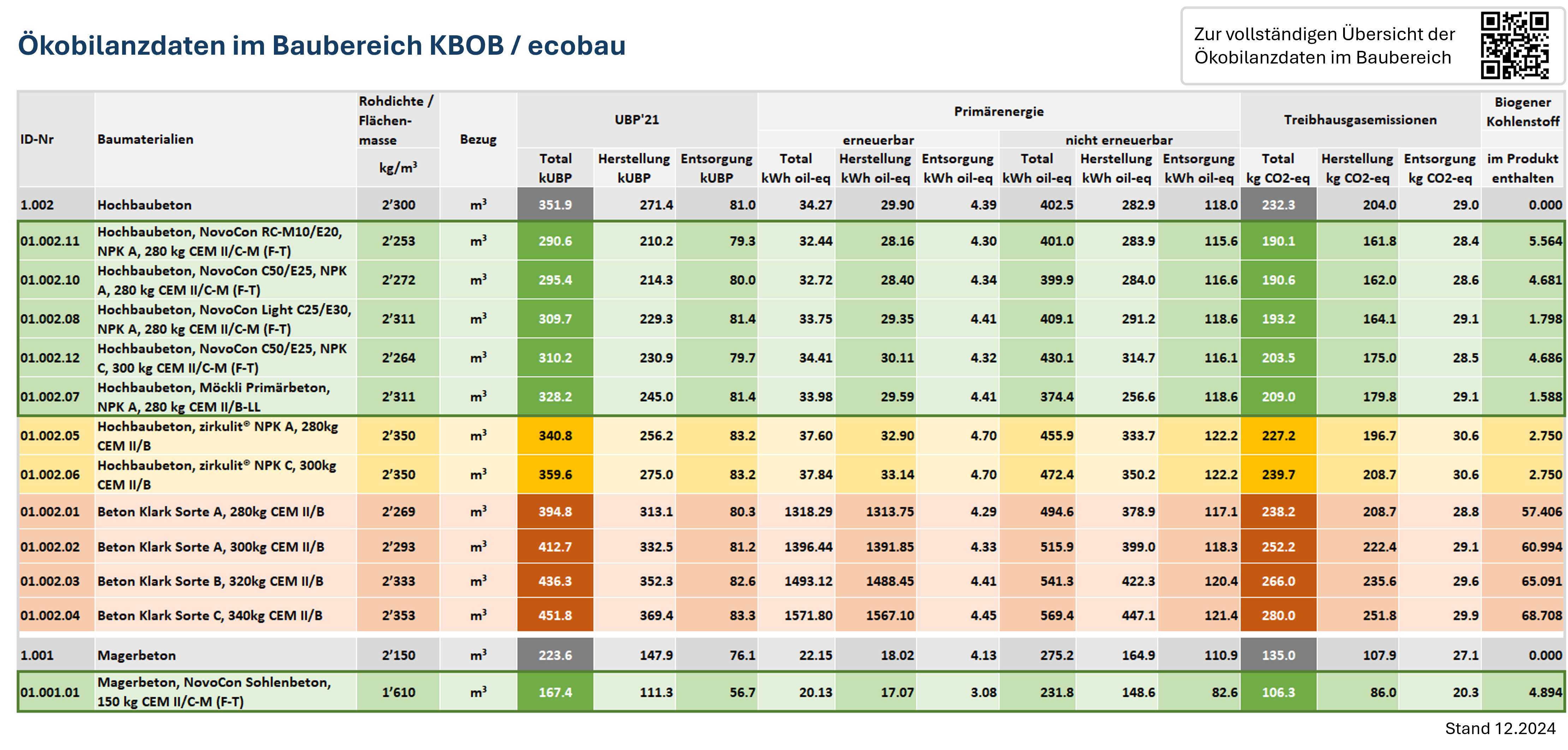Click green greenhouse gas total cell 106.3

point(1278,692)
